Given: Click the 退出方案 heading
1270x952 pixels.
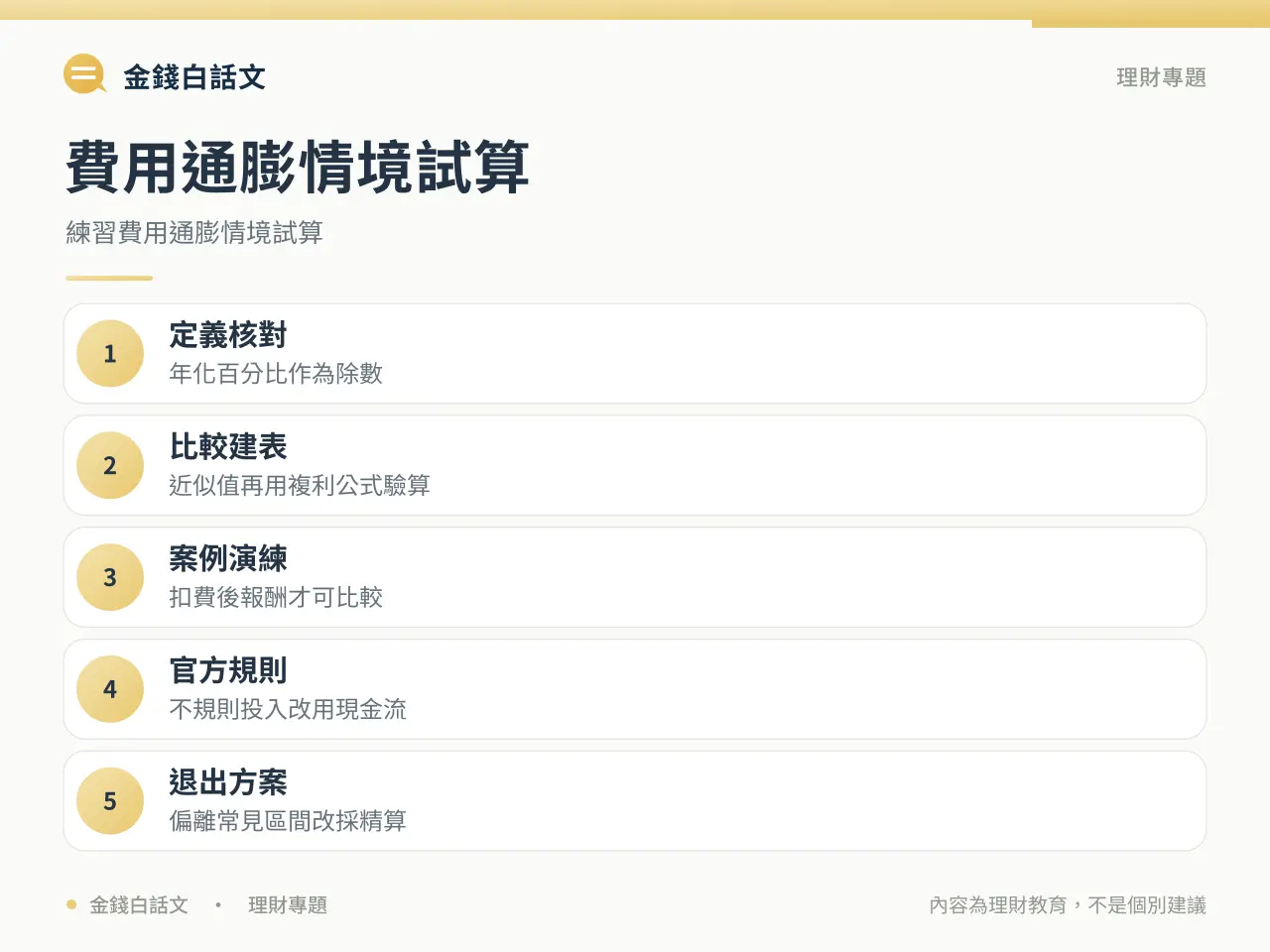Looking at the screenshot, I should point(228,782).
